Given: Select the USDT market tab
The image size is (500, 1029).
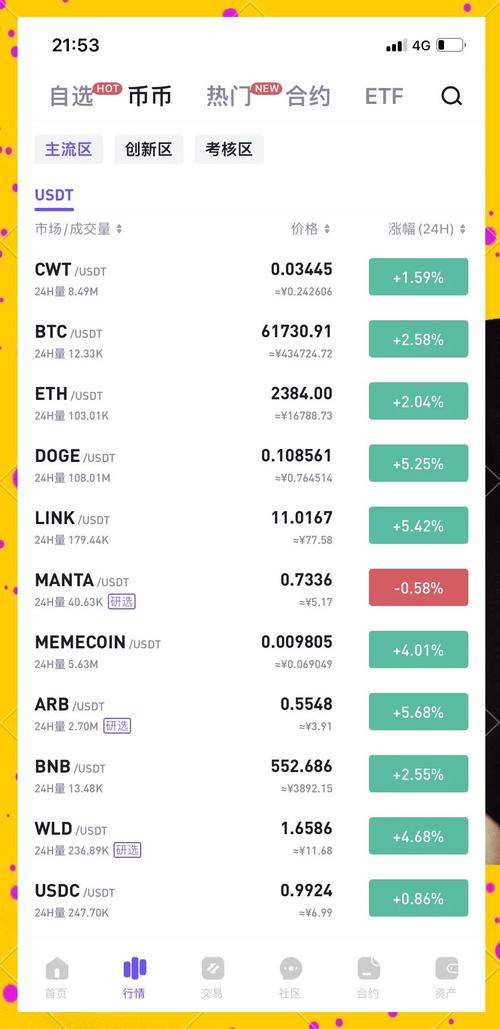Looking at the screenshot, I should 54,196.
